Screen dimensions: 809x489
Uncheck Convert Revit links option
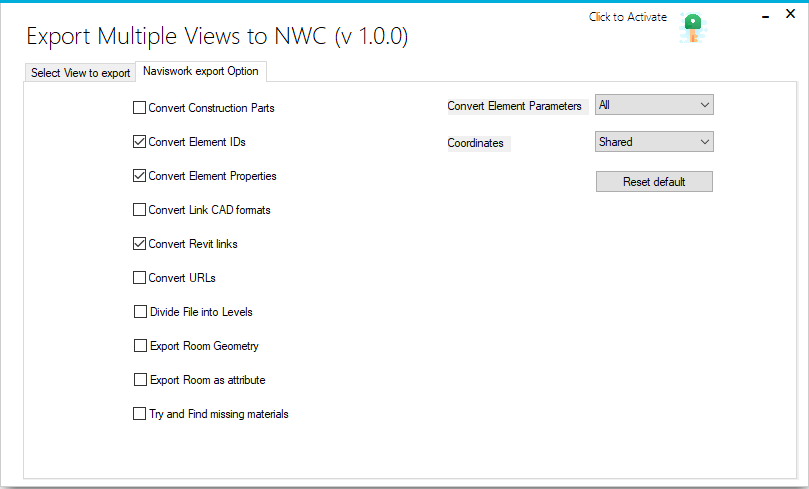pyautogui.click(x=139, y=244)
